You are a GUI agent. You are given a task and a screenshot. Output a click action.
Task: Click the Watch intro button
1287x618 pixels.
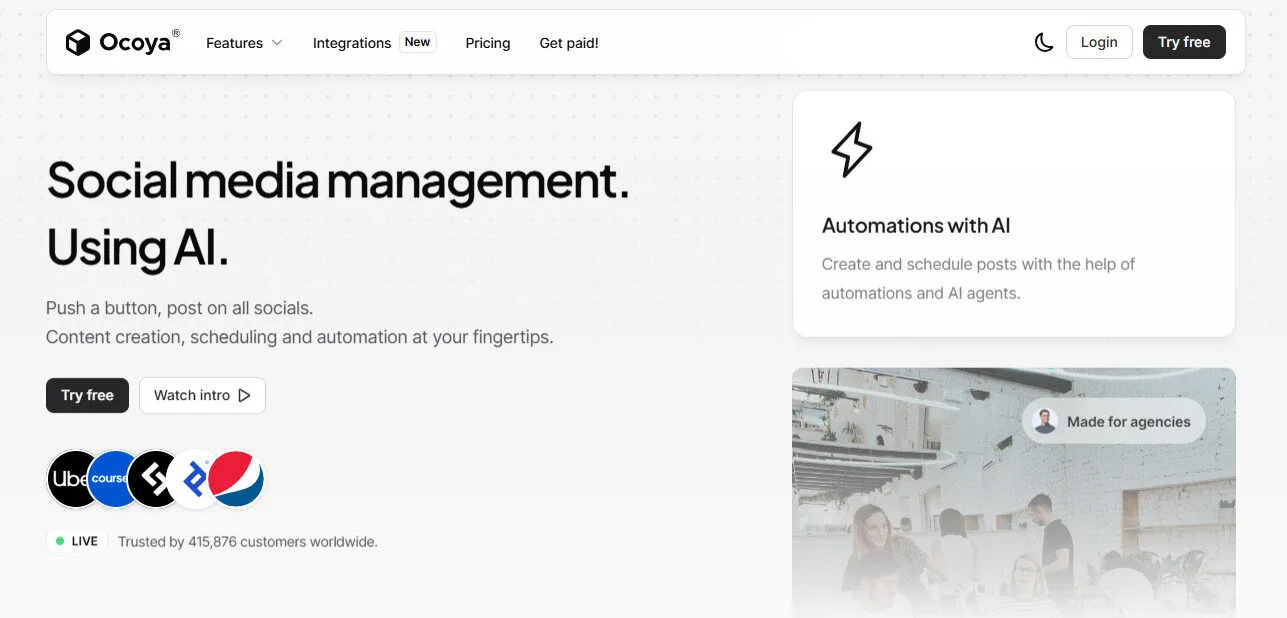pyautogui.click(x=202, y=395)
